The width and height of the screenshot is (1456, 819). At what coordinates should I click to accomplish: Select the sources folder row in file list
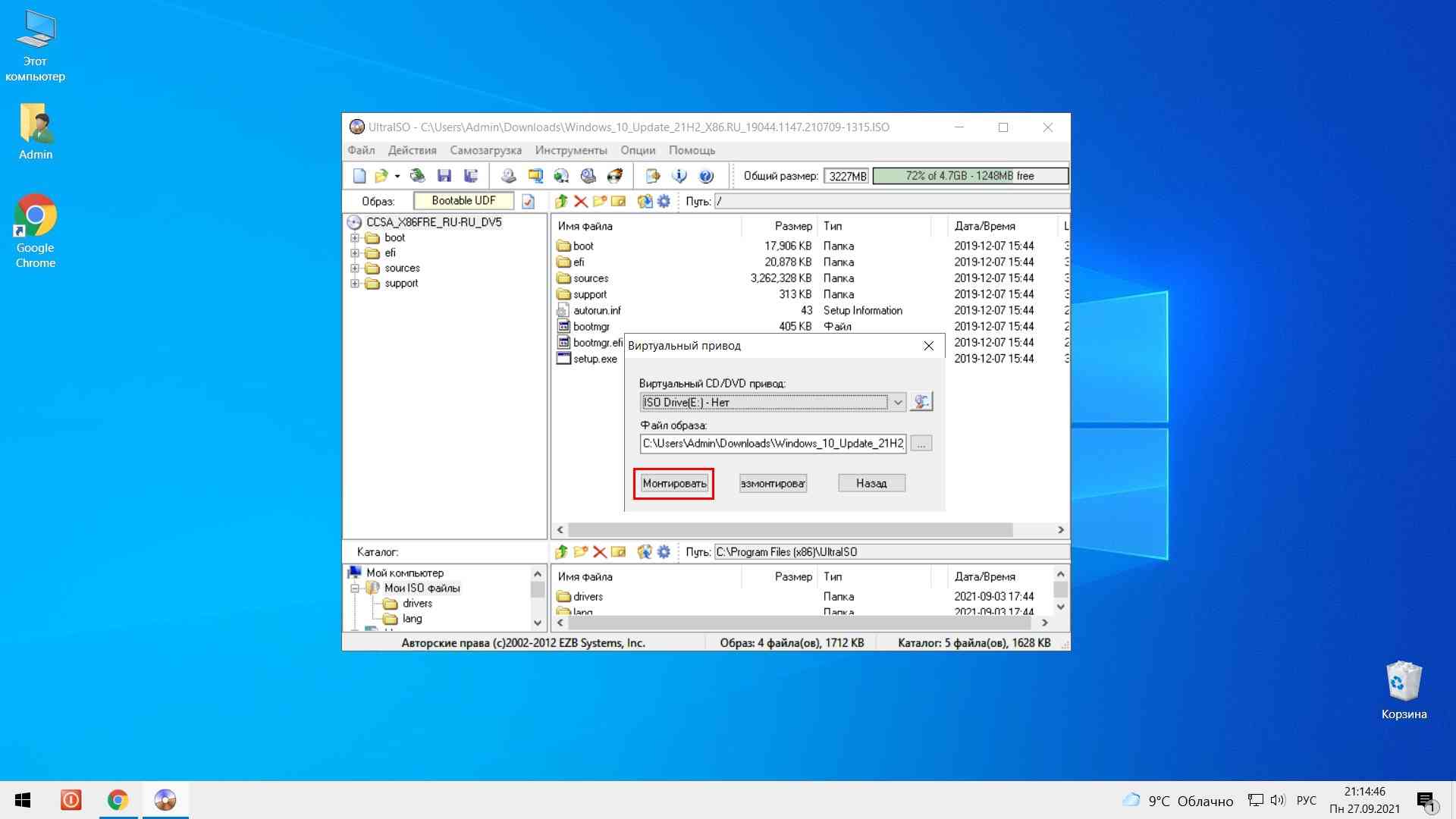coord(809,278)
